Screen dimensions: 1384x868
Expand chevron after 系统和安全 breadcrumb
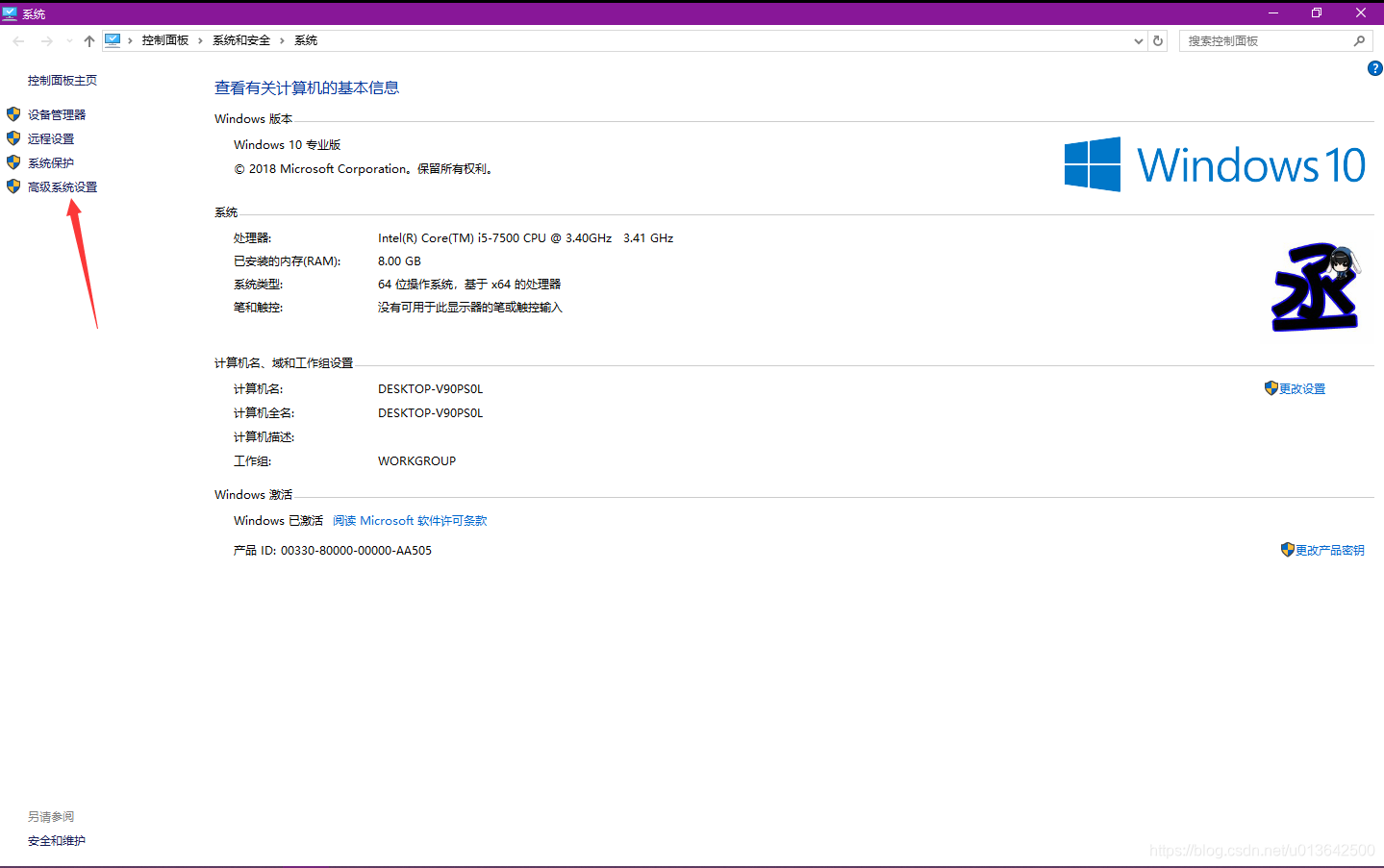(x=282, y=40)
